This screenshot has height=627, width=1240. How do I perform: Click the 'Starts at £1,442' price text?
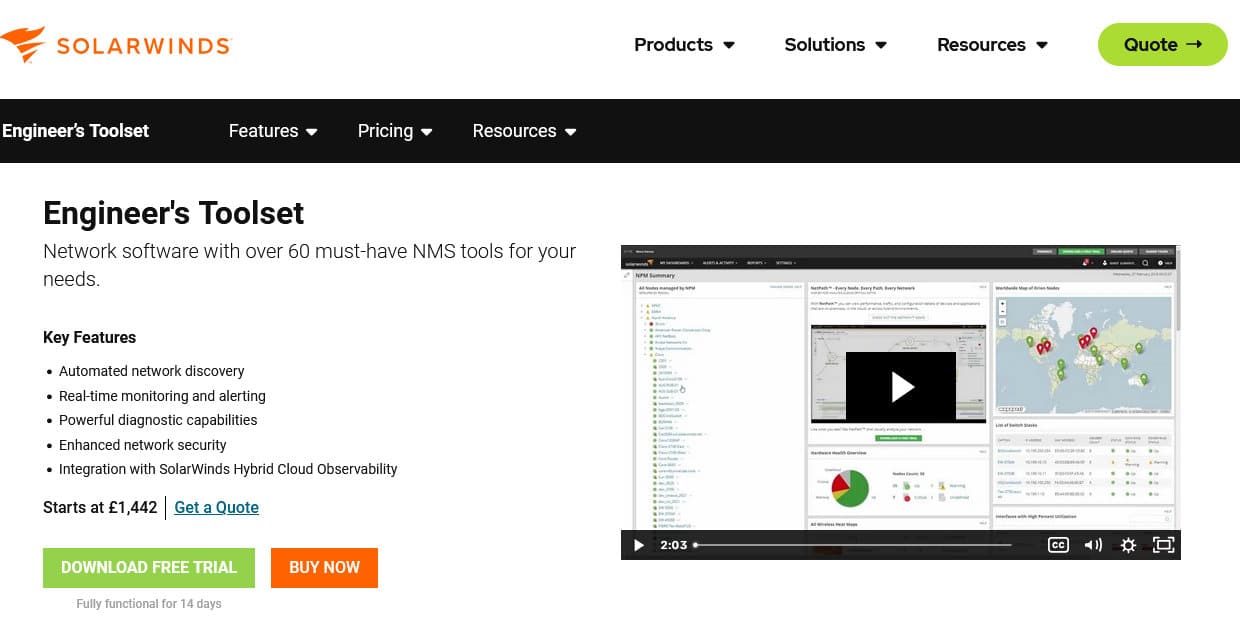(100, 507)
